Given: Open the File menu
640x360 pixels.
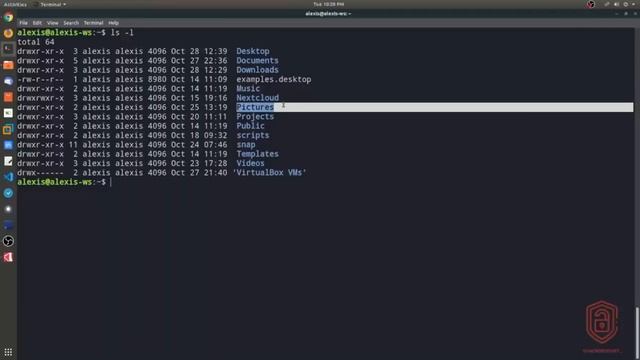Looking at the screenshot, I should 24,23.
